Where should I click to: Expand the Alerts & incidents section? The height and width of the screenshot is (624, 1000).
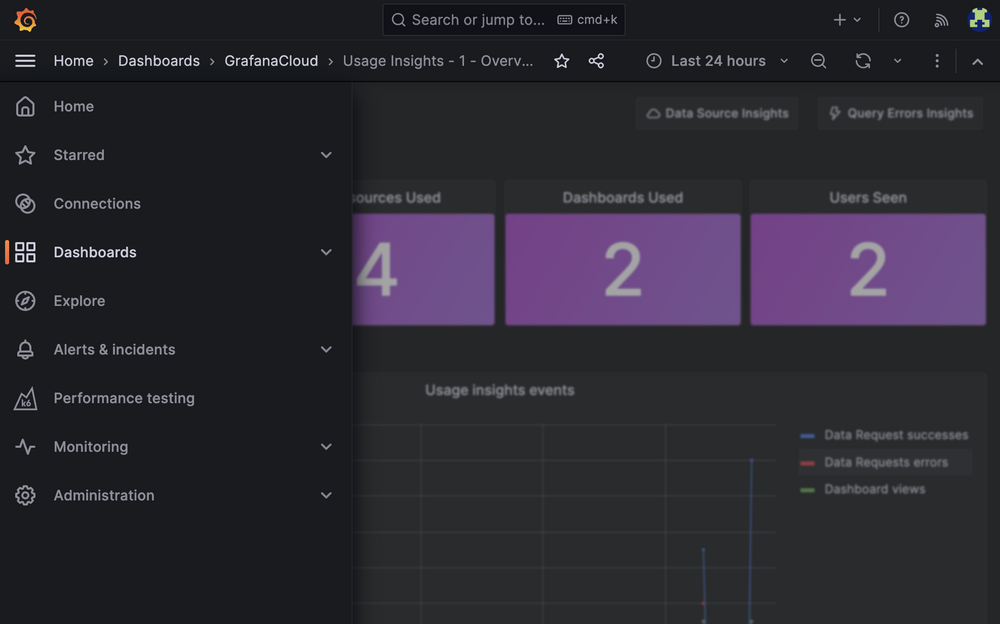326,350
